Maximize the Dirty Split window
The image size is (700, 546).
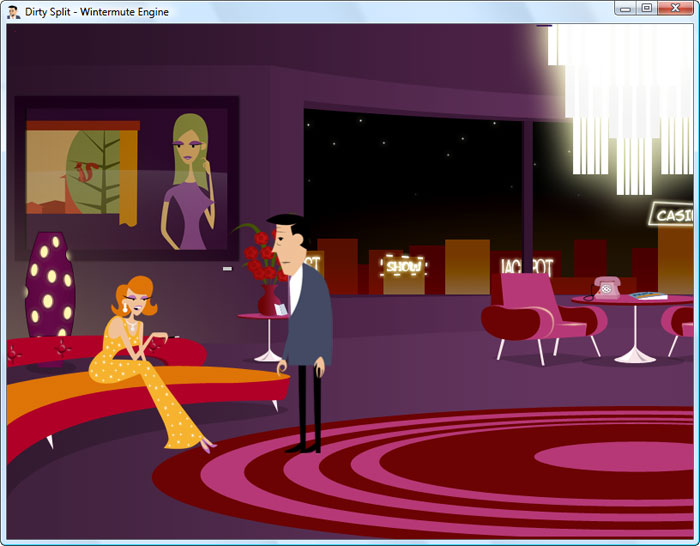[646, 8]
